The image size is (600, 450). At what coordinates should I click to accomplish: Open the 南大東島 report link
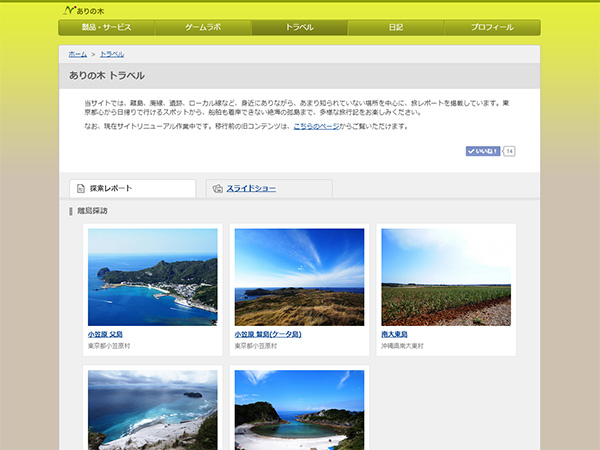point(395,334)
